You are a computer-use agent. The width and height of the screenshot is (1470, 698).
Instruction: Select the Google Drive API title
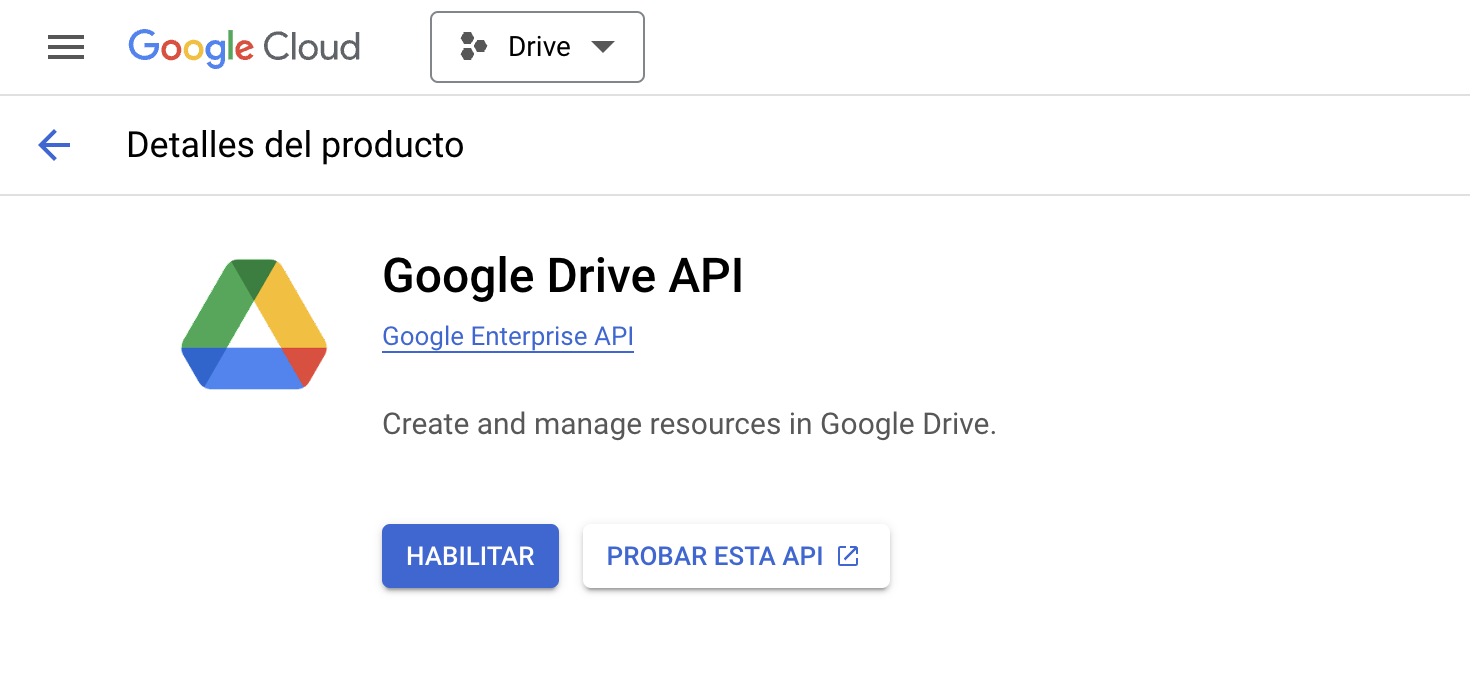(562, 277)
